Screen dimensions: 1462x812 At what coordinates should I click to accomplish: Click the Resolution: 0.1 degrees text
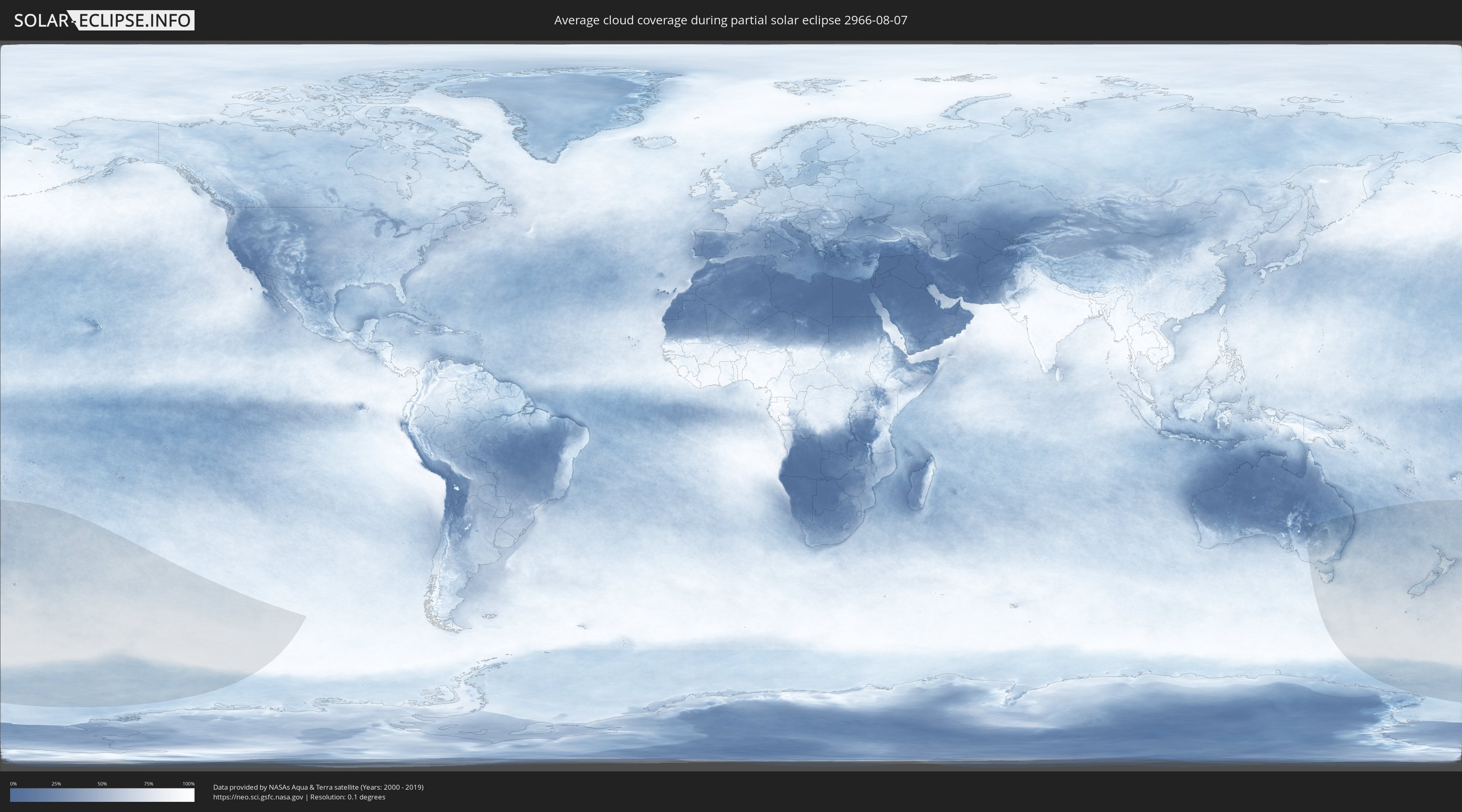click(x=347, y=797)
